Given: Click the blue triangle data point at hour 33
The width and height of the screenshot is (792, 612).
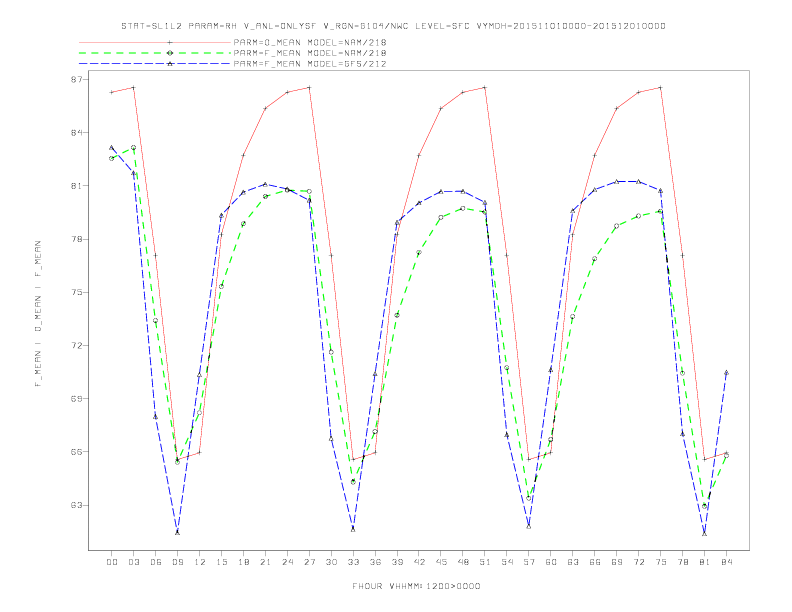Looking at the screenshot, I should click(x=353, y=529).
